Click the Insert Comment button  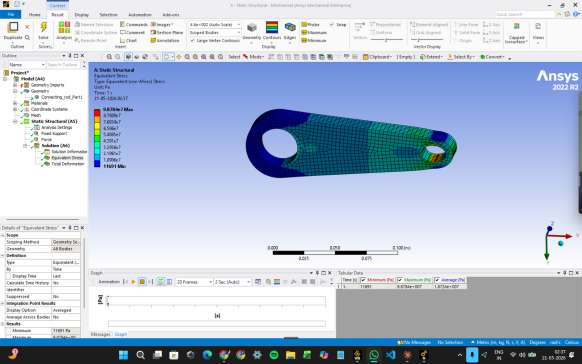tap(133, 33)
